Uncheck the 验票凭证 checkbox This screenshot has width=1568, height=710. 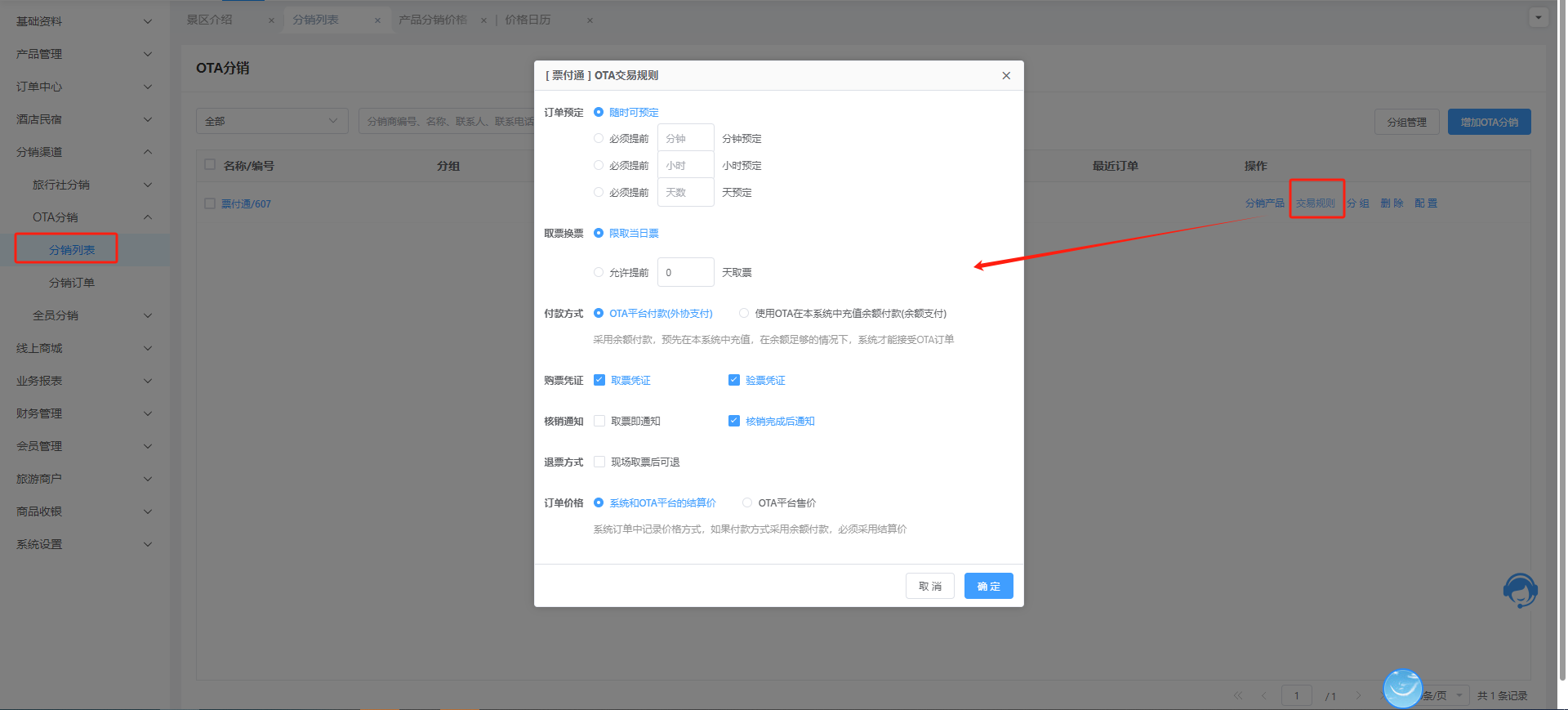coord(734,381)
